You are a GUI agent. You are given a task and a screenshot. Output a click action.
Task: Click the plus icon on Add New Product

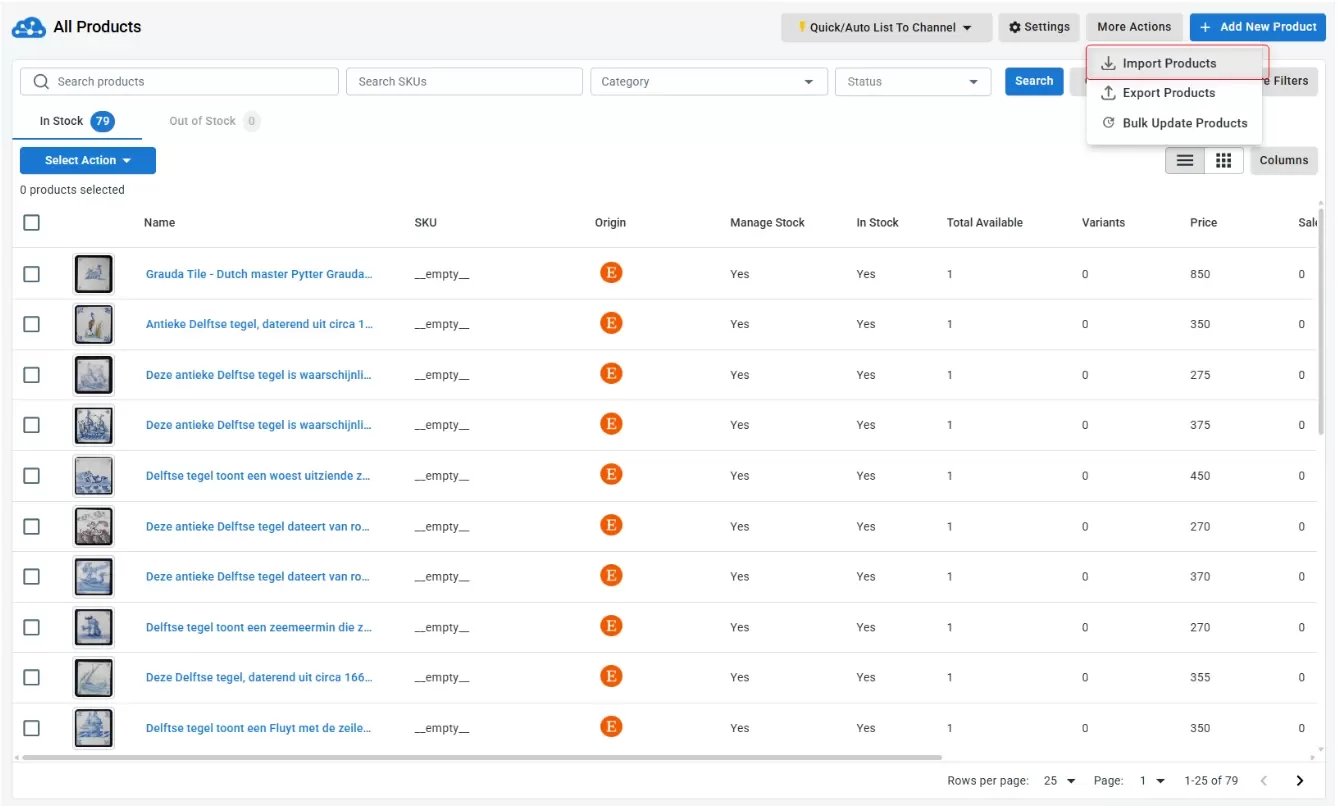pyautogui.click(x=1206, y=28)
